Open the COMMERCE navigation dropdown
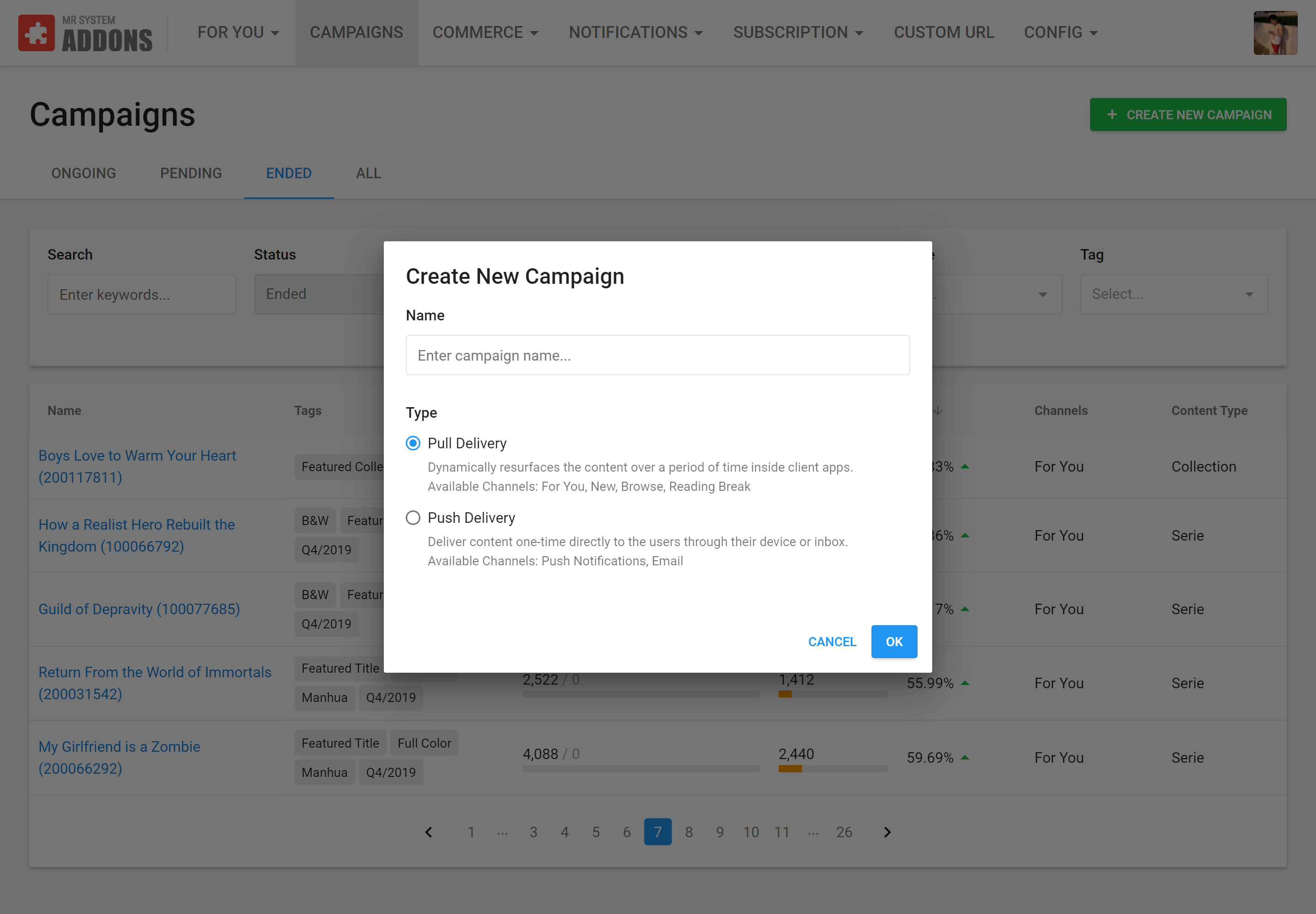This screenshot has width=1316, height=914. (485, 32)
